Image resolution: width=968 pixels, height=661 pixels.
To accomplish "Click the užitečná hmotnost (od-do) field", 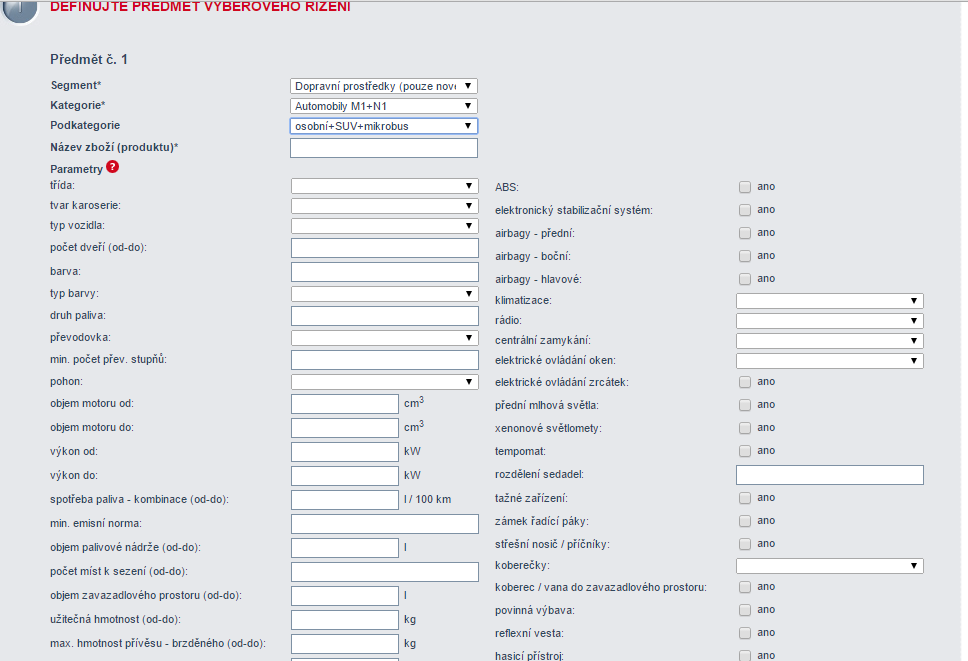I will 344,620.
